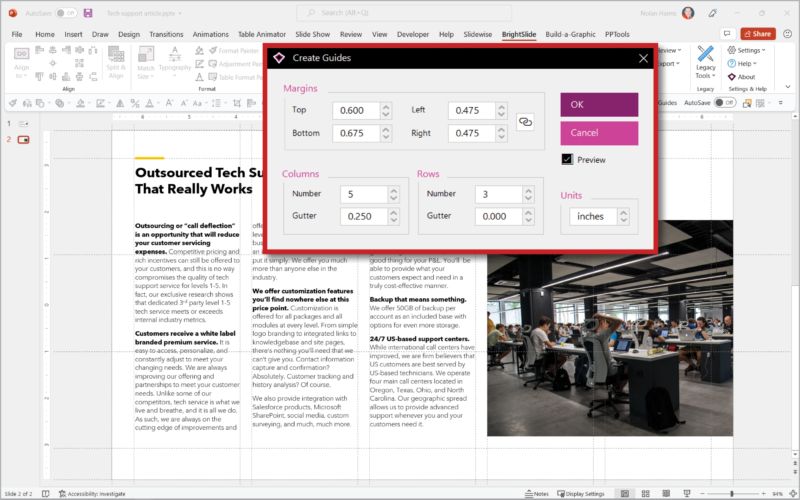800x500 pixels.
Task: Click the Top margin value field
Action: pyautogui.click(x=356, y=110)
